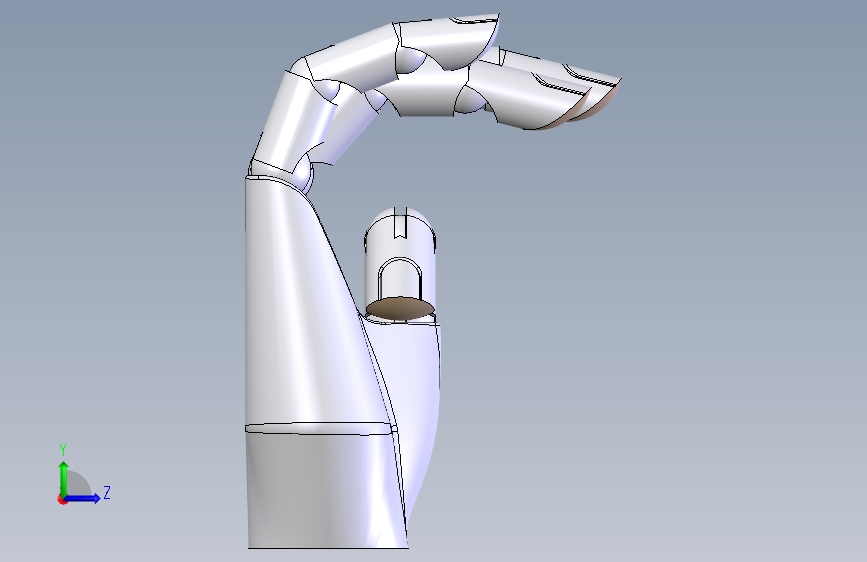Viewport: 867px width, 562px height.
Task: Click the red X axis dot at triad origin
Action: pyautogui.click(x=62, y=500)
